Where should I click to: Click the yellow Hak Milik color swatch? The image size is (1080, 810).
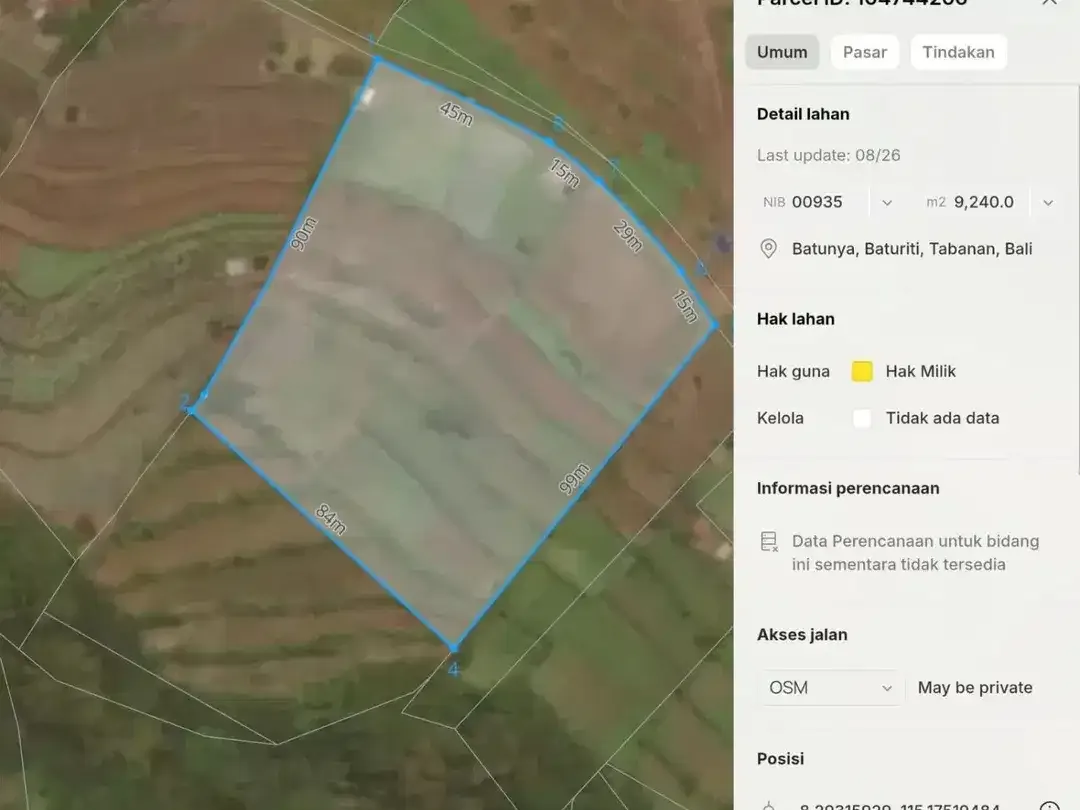862,371
